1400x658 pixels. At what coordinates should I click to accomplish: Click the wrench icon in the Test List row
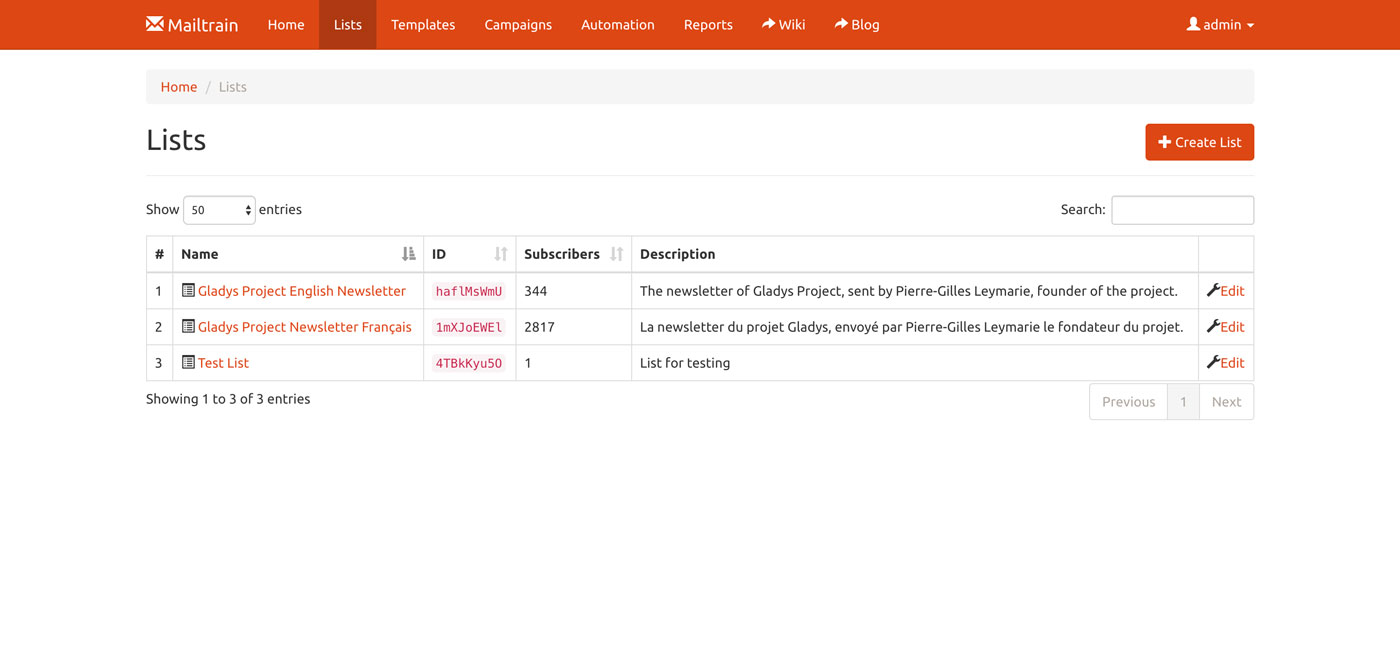click(x=1213, y=362)
